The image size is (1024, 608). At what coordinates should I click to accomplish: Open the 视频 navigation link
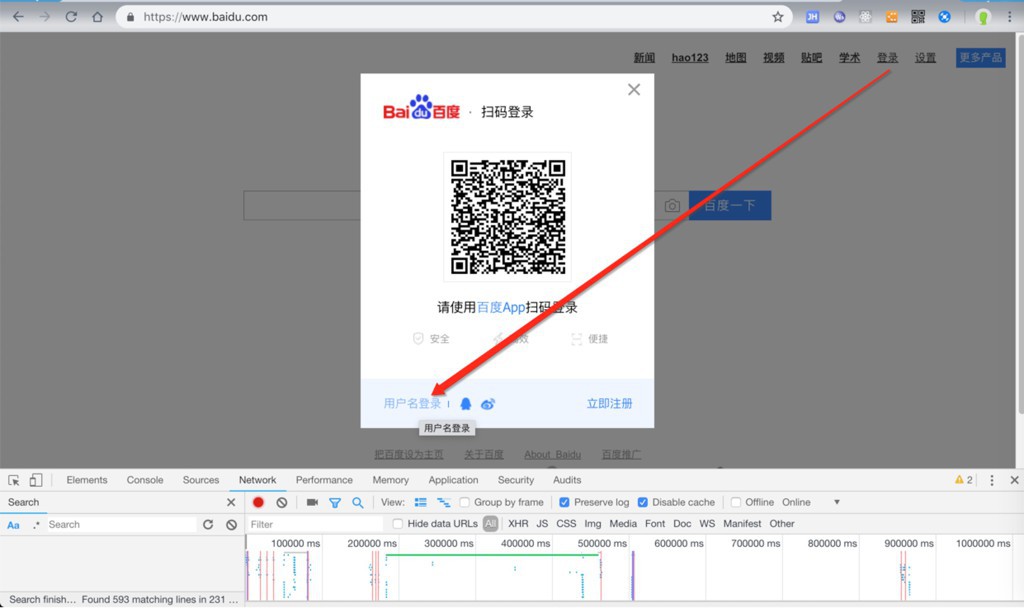coord(774,57)
